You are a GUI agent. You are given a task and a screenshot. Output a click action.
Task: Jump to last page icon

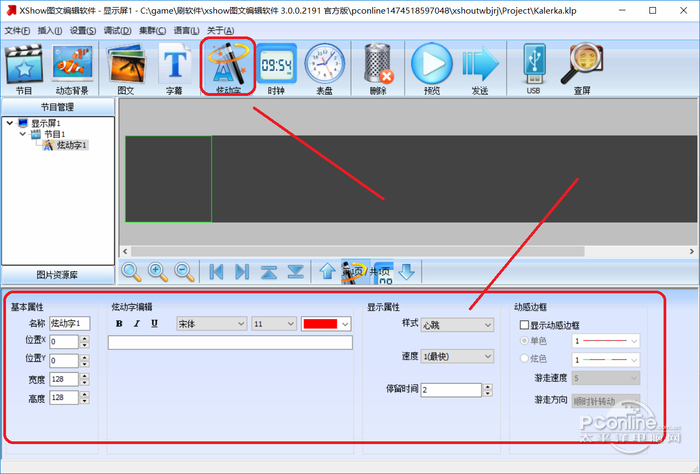point(242,271)
